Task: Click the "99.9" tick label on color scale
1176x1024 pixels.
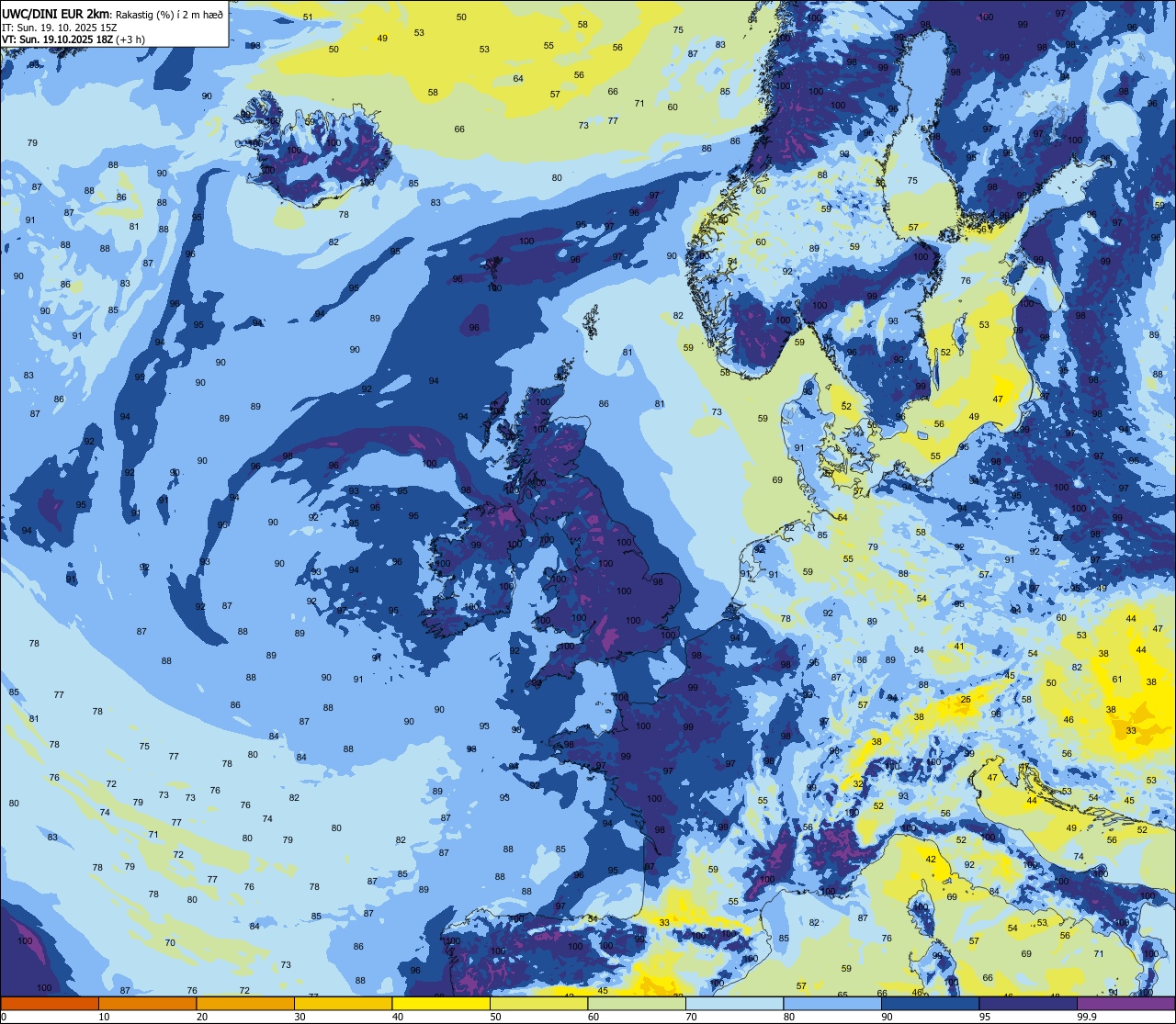Action: [x=1087, y=1017]
